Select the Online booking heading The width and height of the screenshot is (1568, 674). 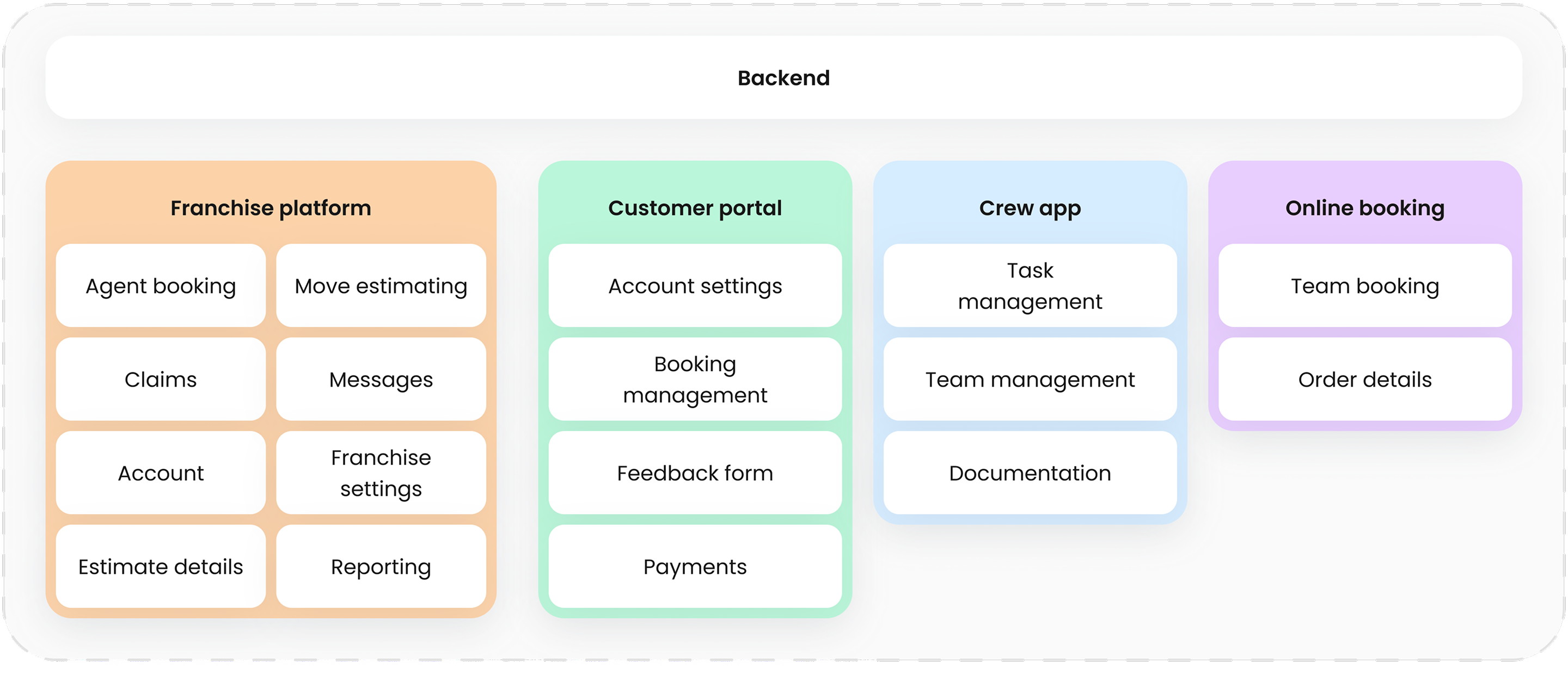pyautogui.click(x=1365, y=208)
